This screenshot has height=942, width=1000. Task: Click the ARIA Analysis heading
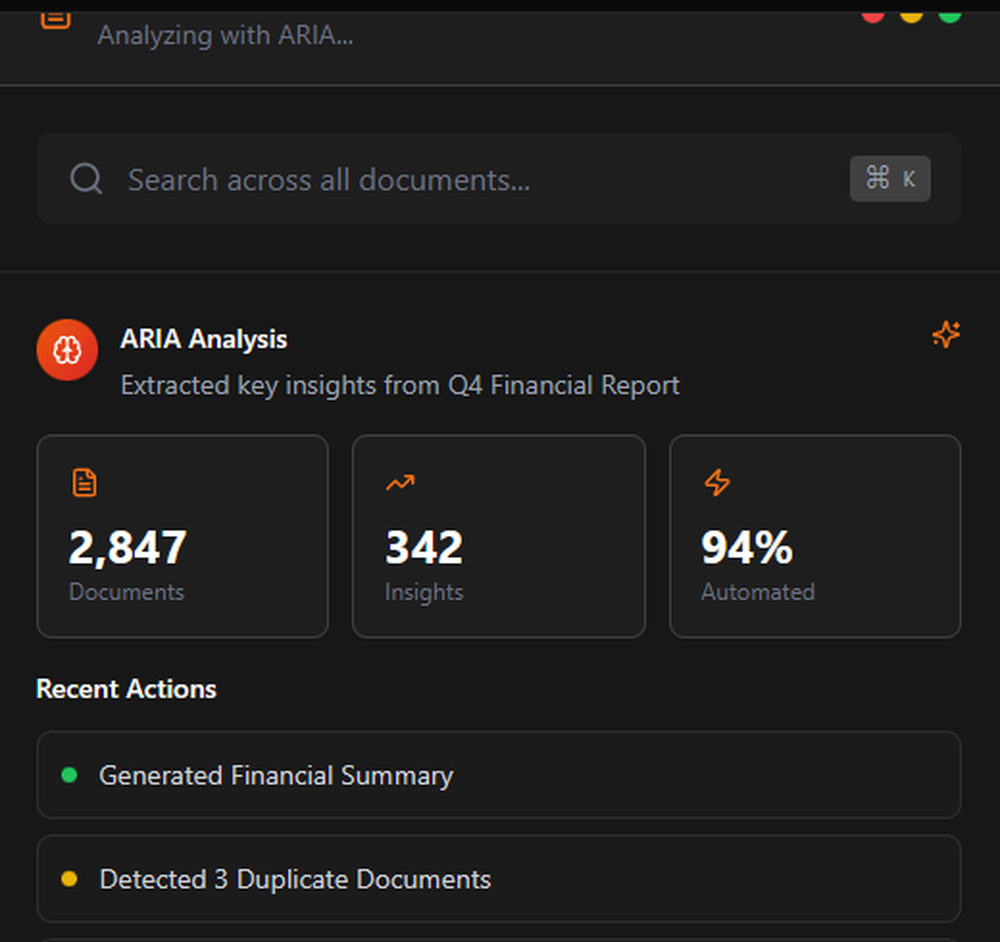tap(203, 339)
